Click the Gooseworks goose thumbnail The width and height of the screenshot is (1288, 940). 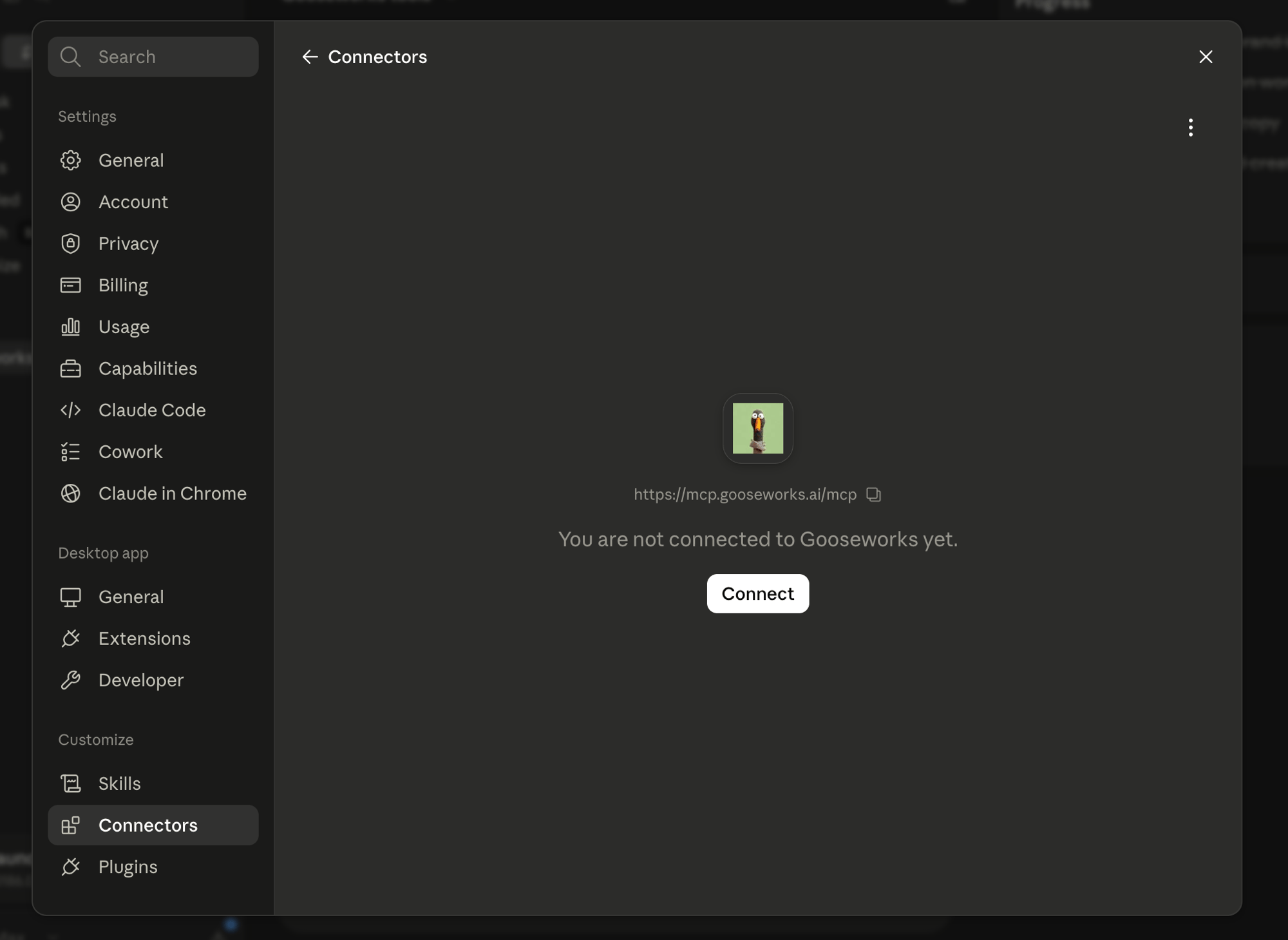point(757,428)
